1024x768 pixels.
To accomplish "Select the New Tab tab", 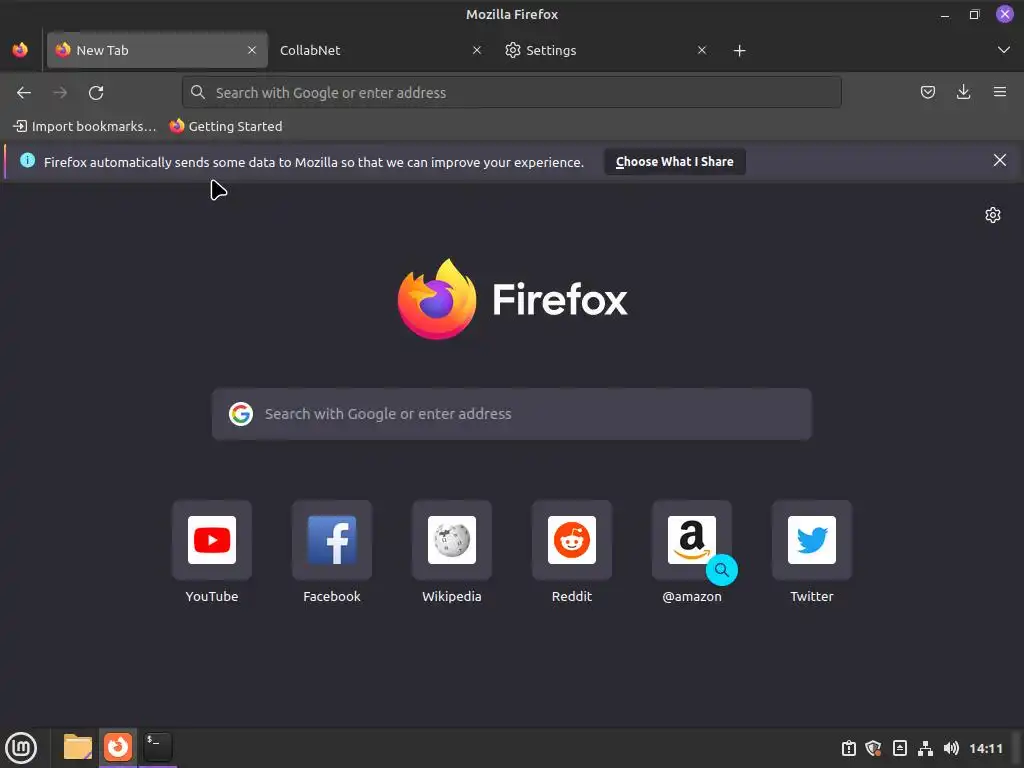I will click(x=157, y=50).
